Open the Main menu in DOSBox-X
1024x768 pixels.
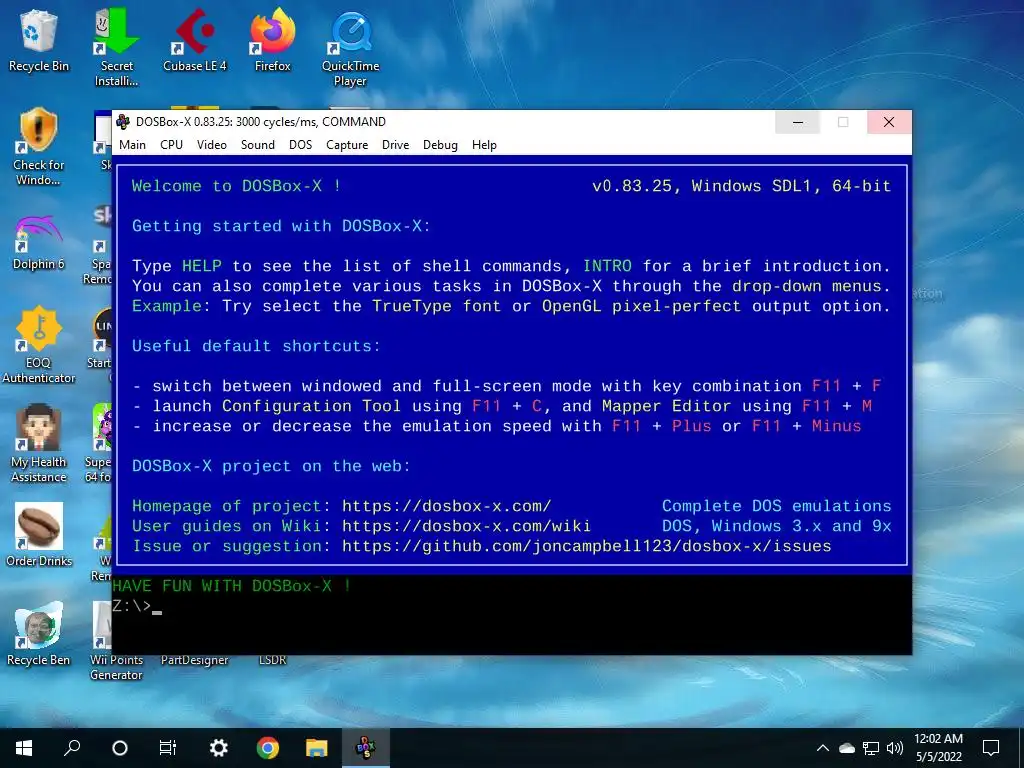[133, 145]
